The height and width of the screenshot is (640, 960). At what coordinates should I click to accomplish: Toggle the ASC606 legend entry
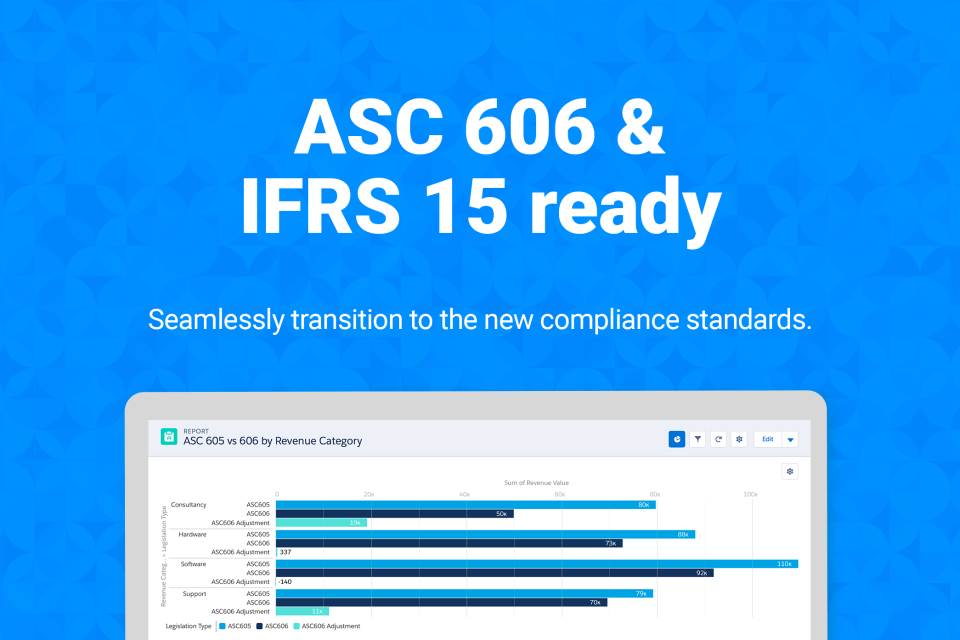(x=277, y=626)
